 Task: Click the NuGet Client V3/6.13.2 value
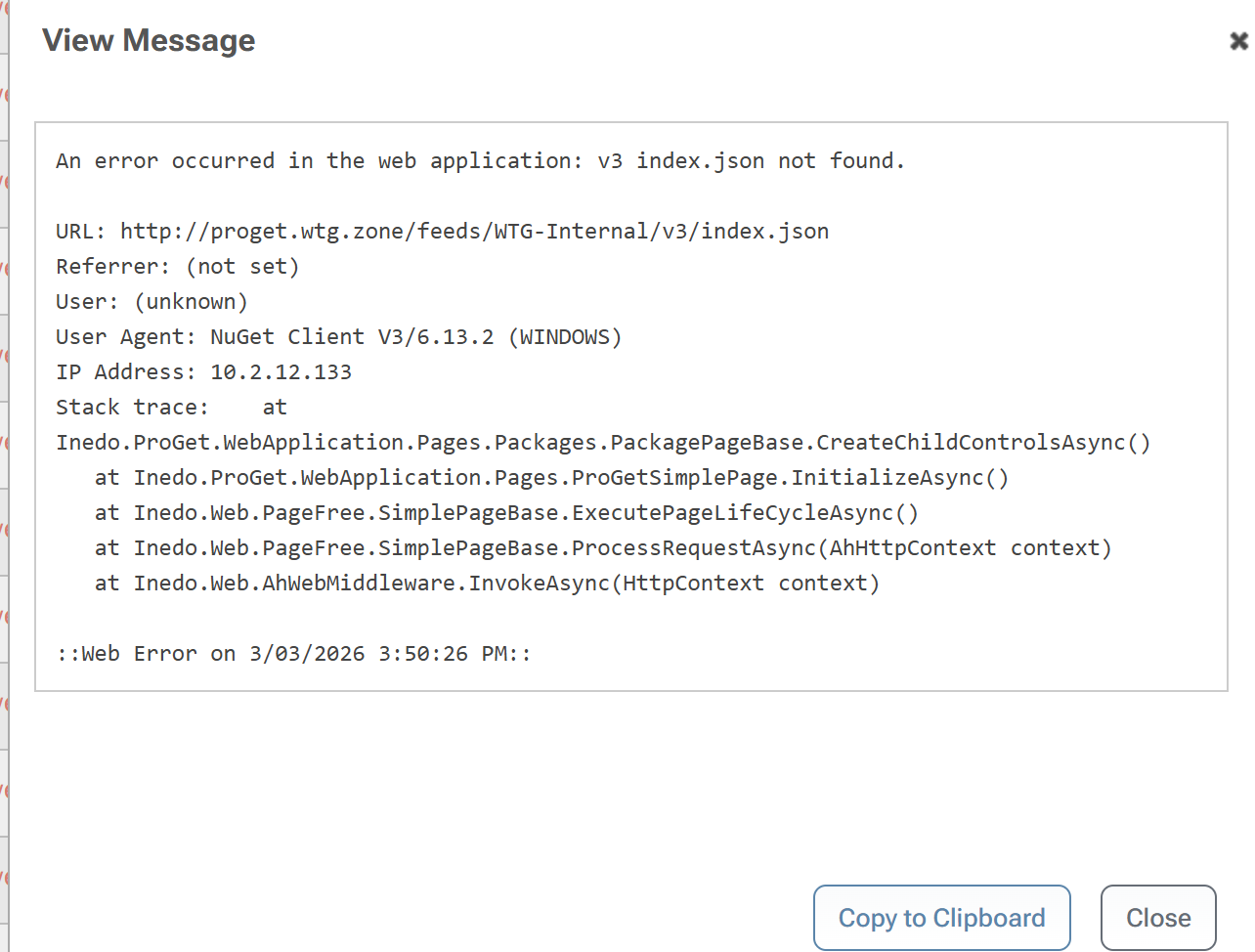coord(415,337)
